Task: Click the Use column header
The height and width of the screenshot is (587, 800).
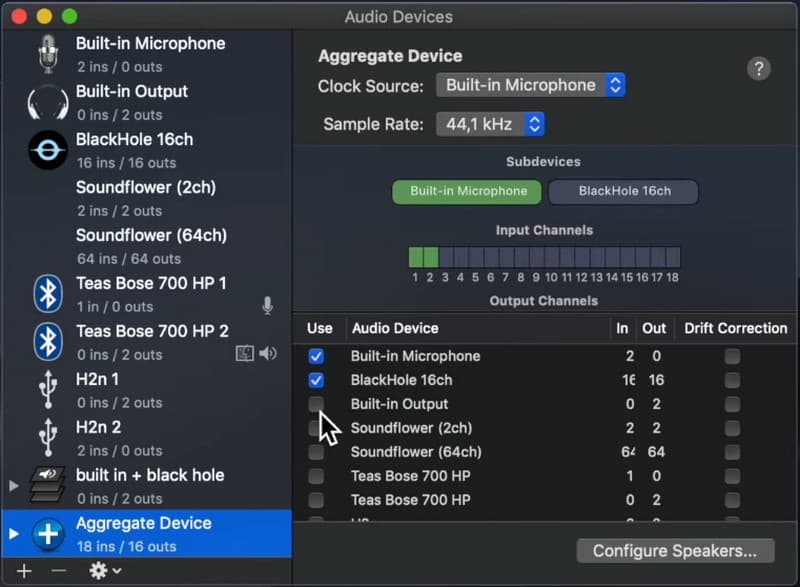Action: pos(320,328)
